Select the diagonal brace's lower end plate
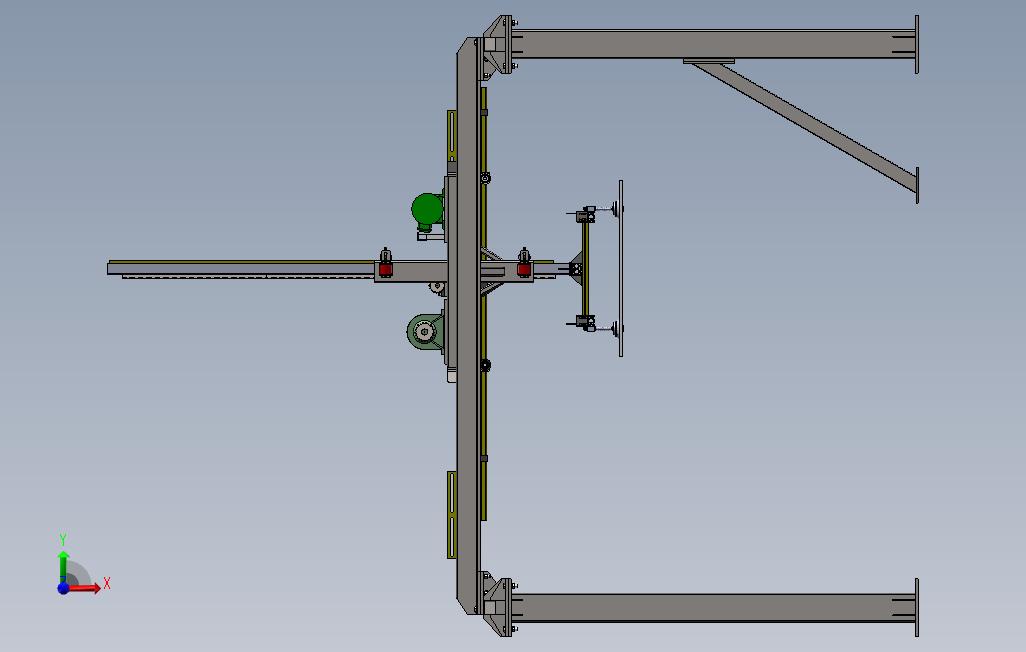 pos(917,185)
